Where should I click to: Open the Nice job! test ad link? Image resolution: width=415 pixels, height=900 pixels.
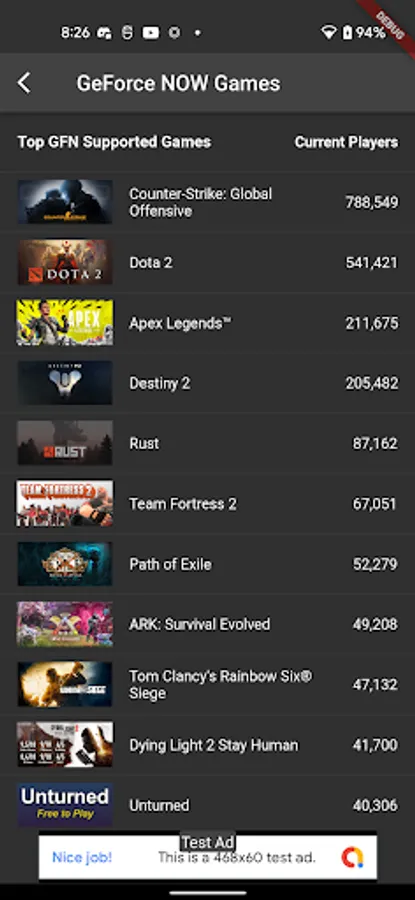[x=82, y=858]
